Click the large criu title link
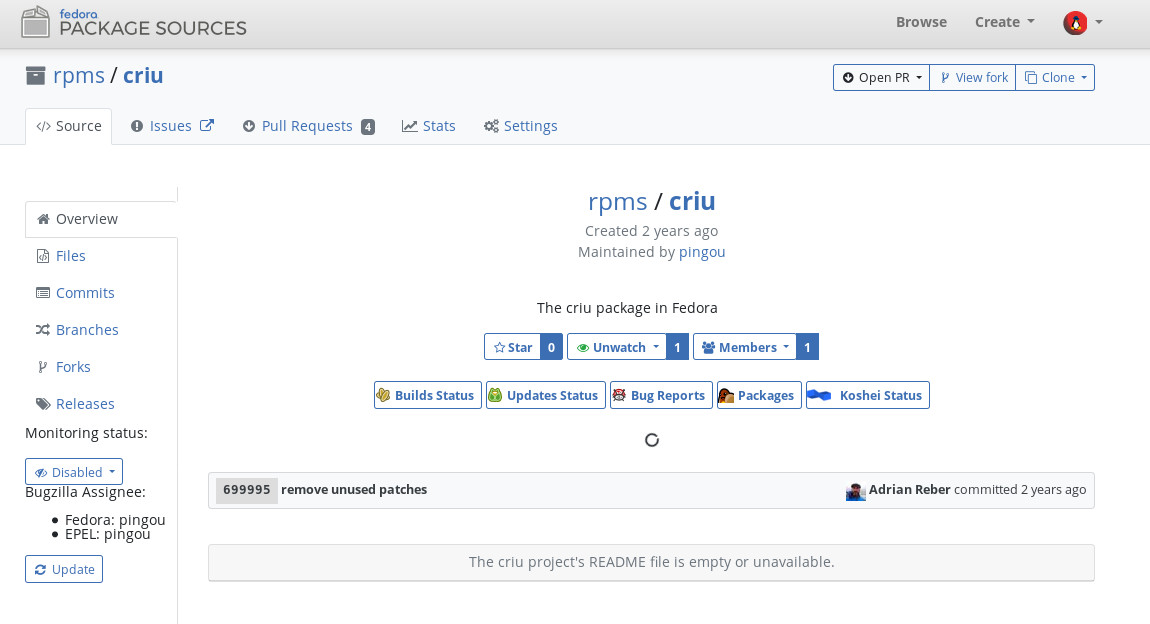The image size is (1150, 624). 692,201
